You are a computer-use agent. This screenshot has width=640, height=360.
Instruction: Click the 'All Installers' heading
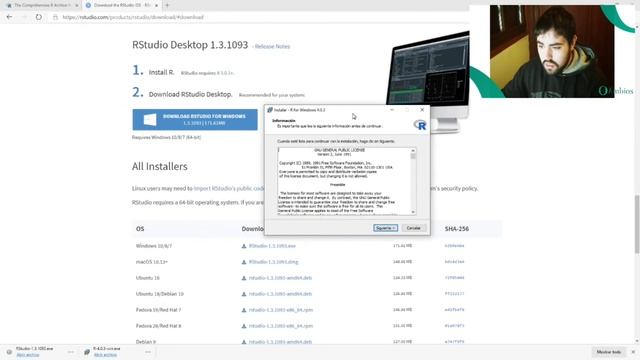(160, 167)
